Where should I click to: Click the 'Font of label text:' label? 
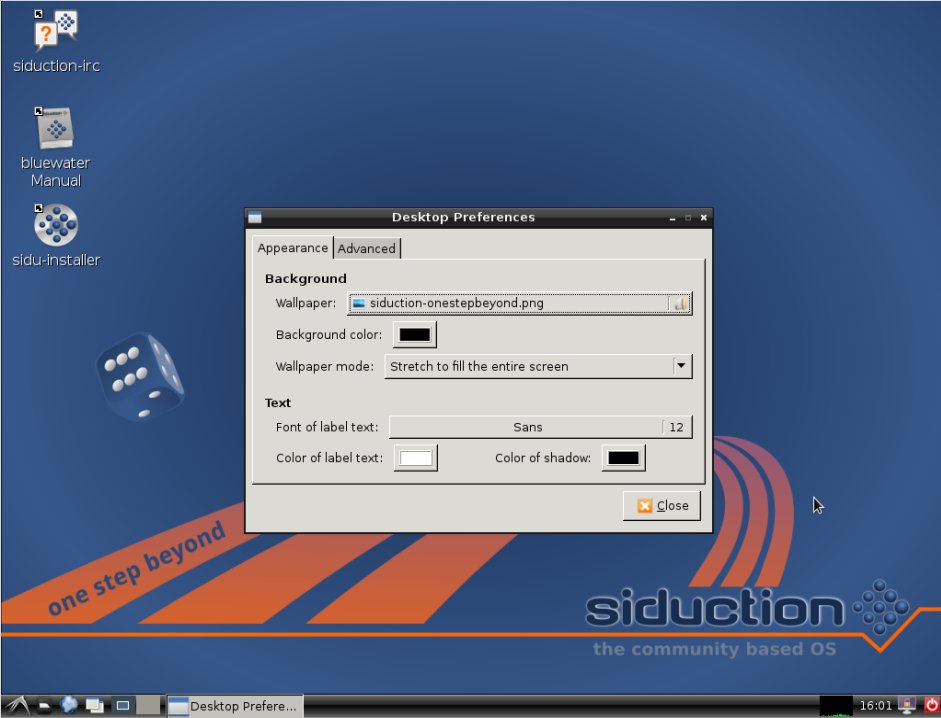(327, 427)
